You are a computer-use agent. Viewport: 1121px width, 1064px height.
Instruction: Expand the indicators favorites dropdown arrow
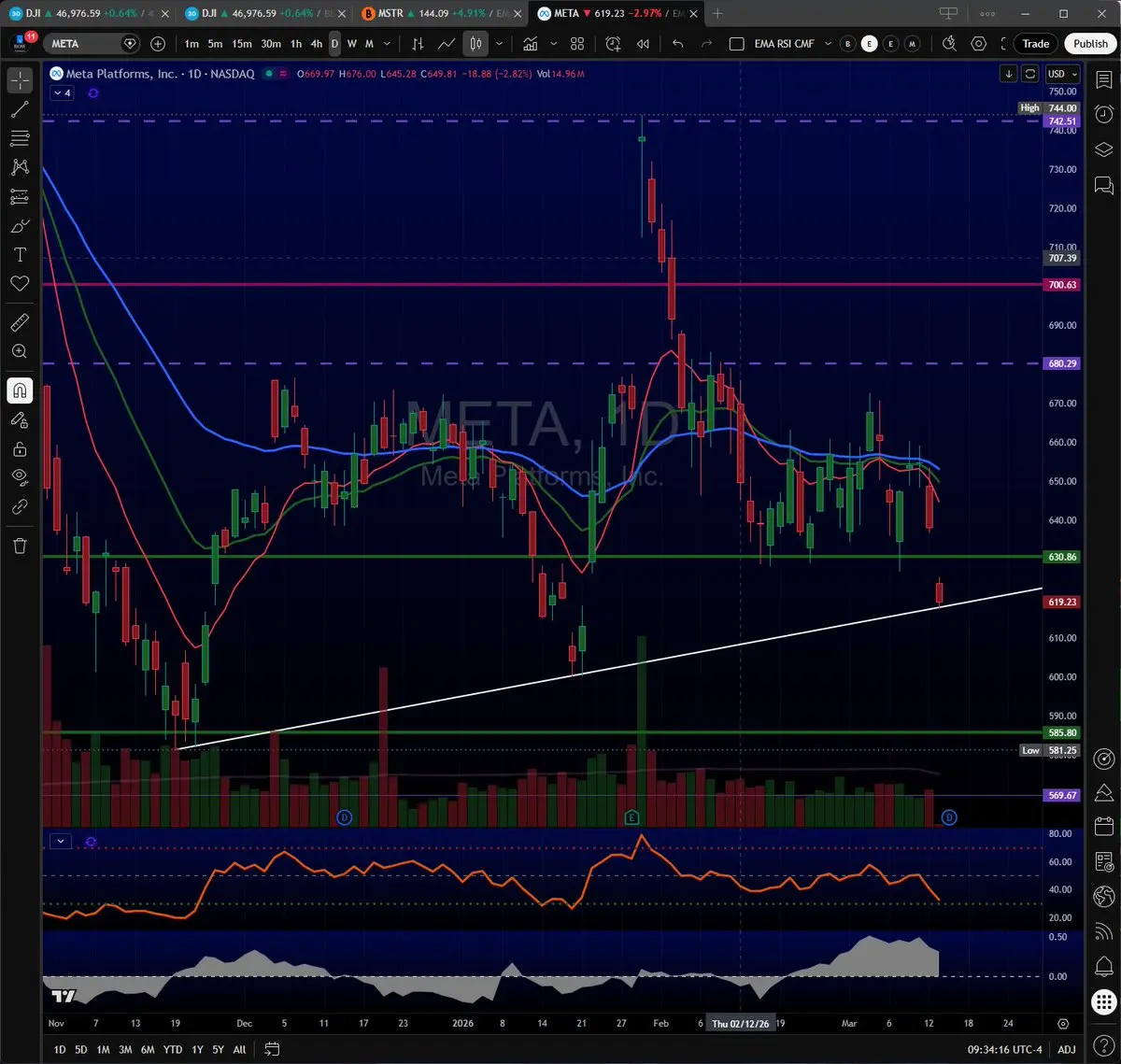[554, 44]
